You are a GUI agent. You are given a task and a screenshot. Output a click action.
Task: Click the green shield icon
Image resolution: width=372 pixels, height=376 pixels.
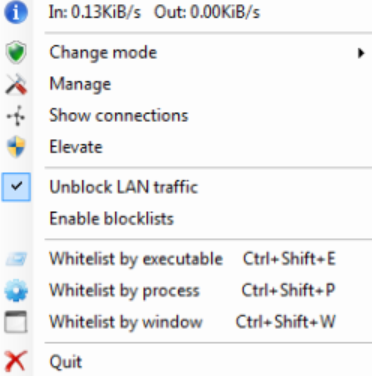coord(16,52)
